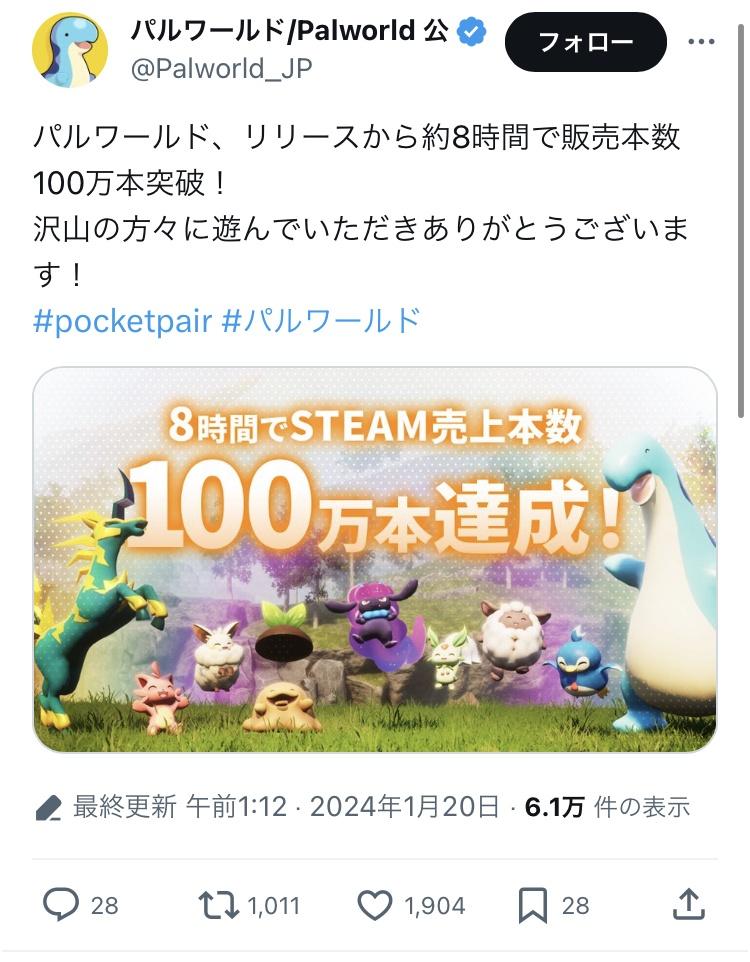Viewport: 750px width, 962px height.
Task: Like the post with heart icon
Action: tap(375, 906)
